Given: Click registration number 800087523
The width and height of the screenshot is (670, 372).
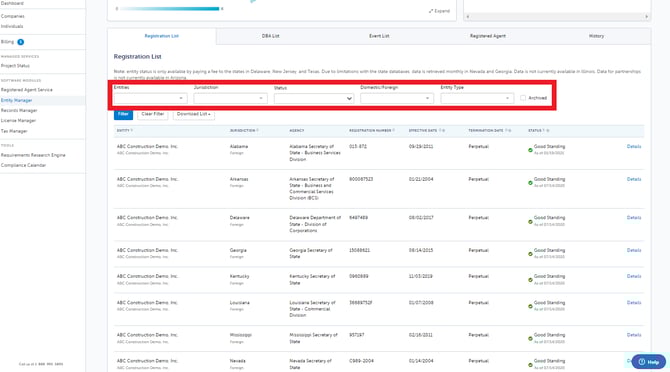Looking at the screenshot, I should click(x=361, y=179).
